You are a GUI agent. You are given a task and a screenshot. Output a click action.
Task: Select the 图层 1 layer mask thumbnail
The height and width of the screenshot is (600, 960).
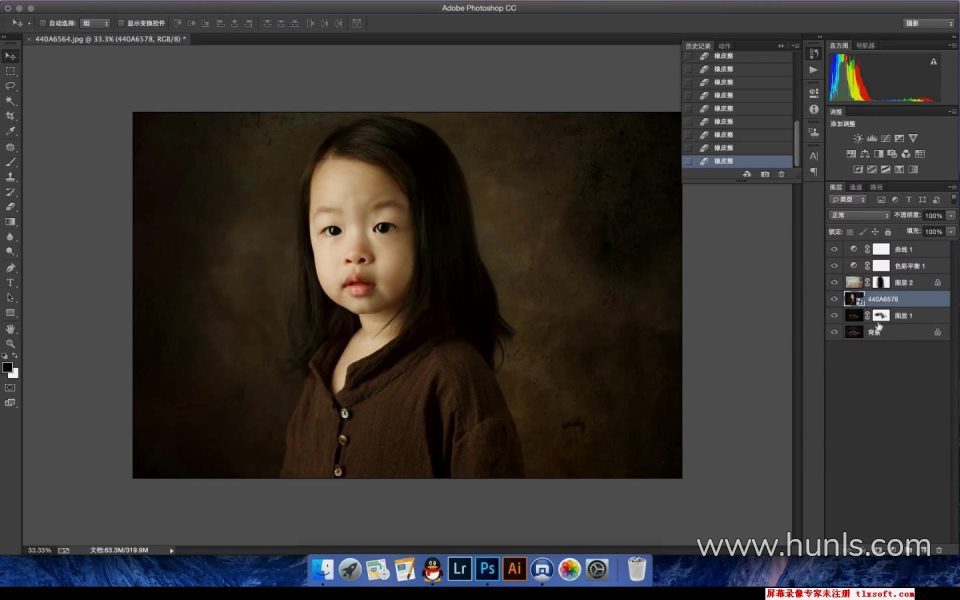tap(881, 315)
